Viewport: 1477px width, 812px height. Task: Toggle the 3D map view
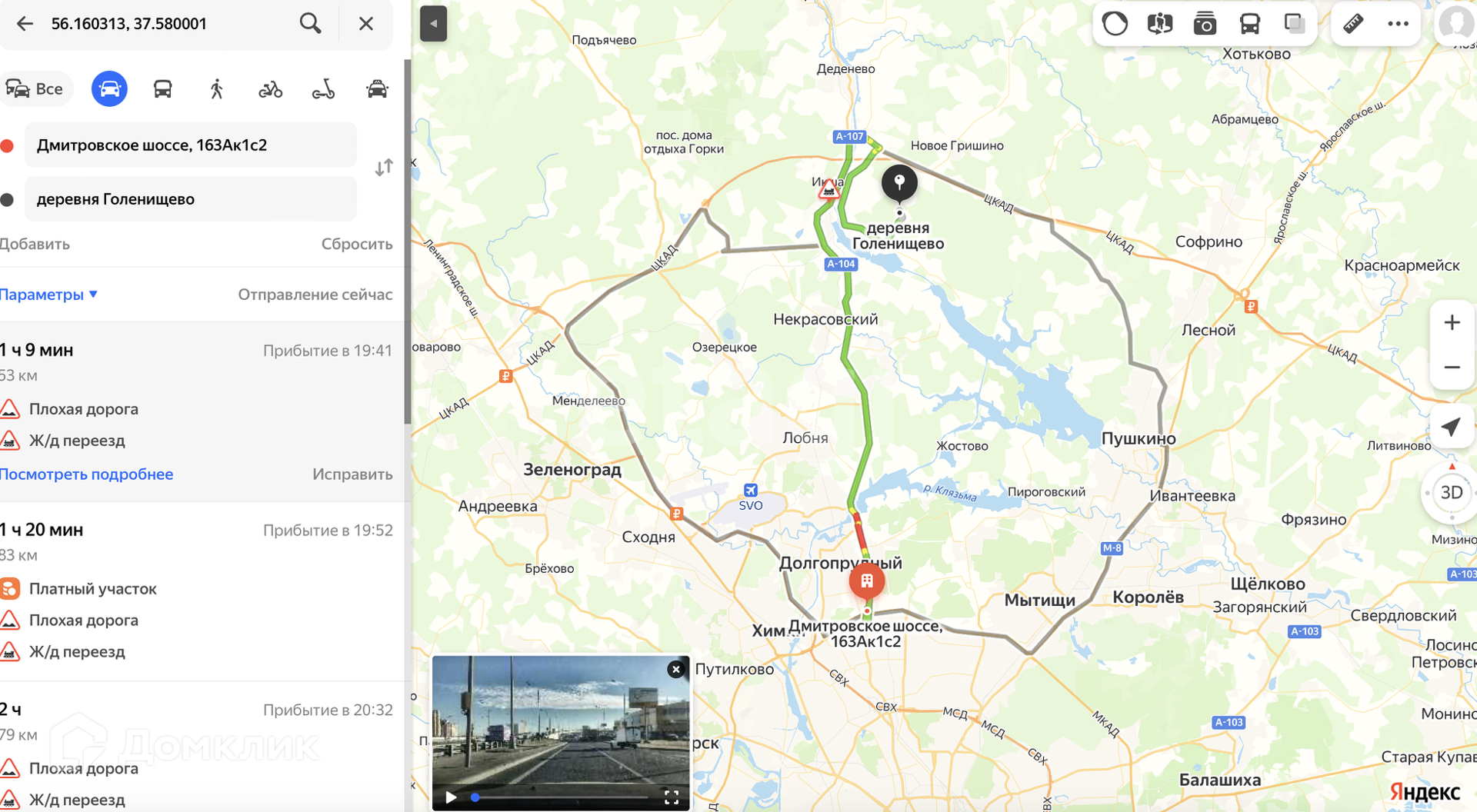pos(1451,493)
